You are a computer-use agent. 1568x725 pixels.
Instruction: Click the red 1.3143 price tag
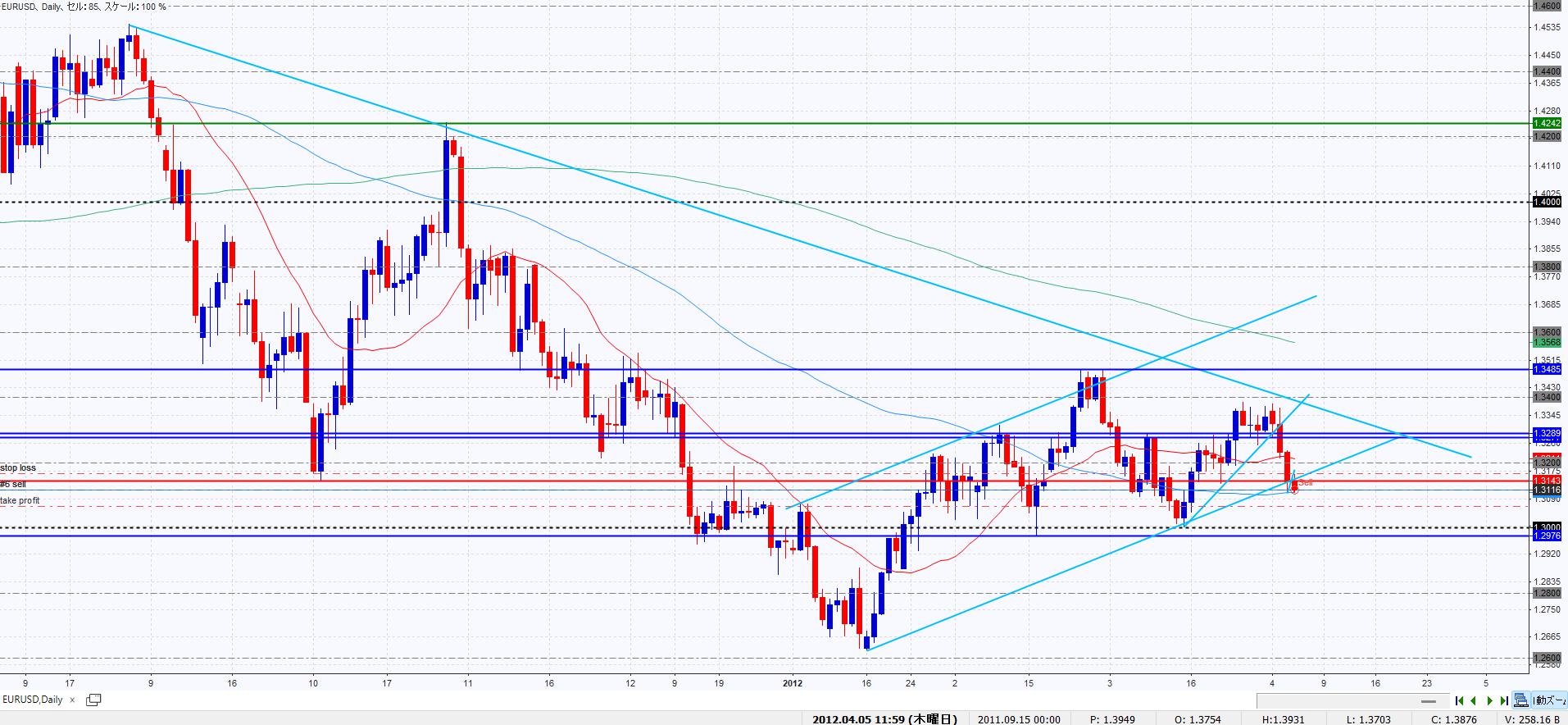click(1546, 481)
